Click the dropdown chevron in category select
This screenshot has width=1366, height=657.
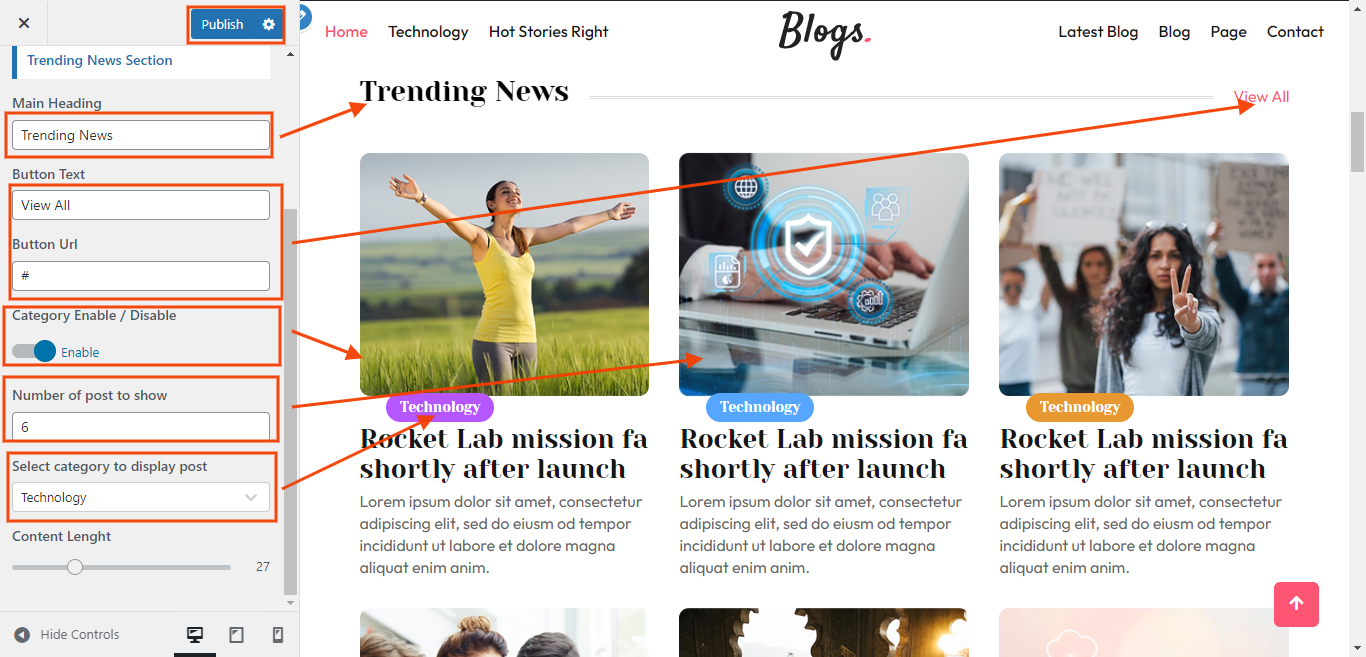pyautogui.click(x=251, y=497)
